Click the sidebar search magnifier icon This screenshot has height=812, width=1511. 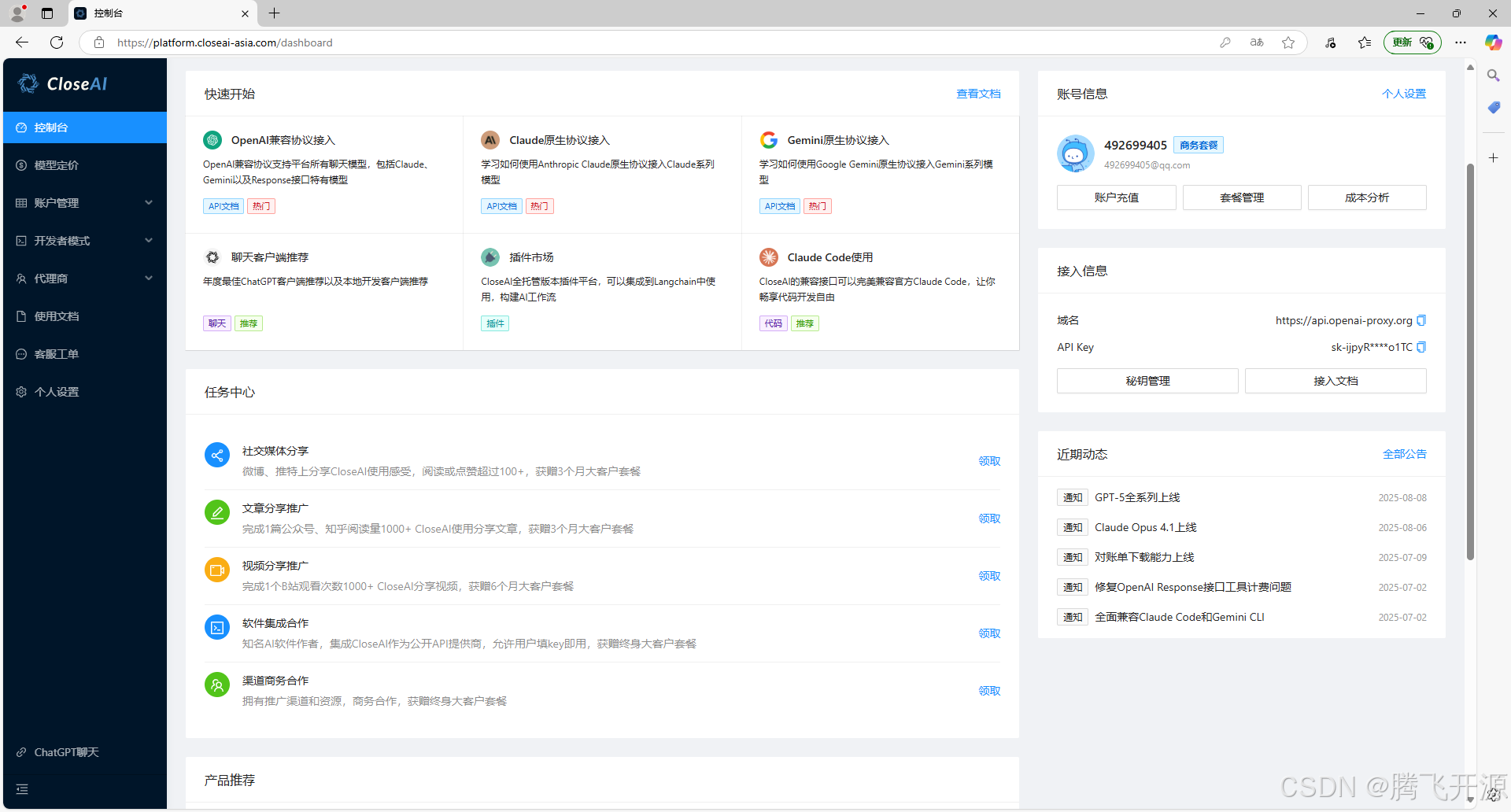pyautogui.click(x=1493, y=76)
